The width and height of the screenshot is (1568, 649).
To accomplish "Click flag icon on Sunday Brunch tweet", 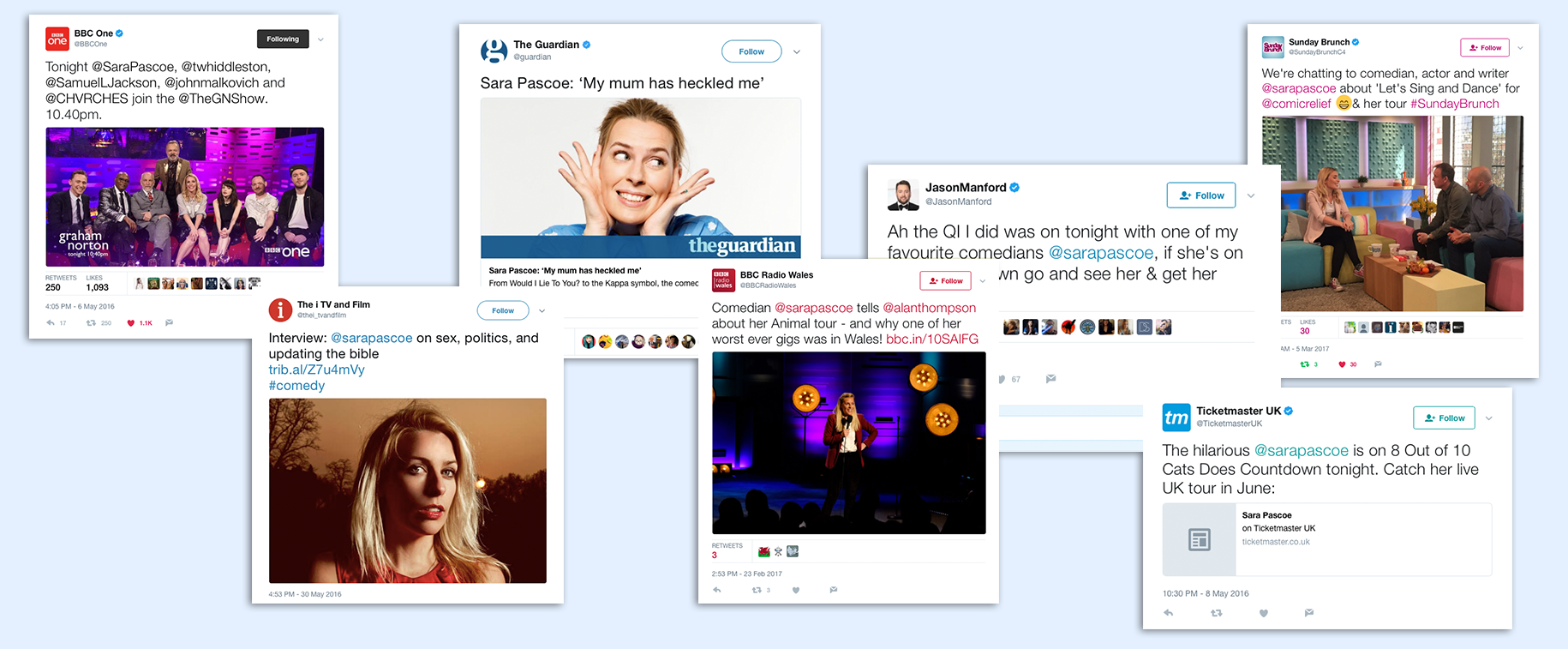I will pyautogui.click(x=1378, y=364).
